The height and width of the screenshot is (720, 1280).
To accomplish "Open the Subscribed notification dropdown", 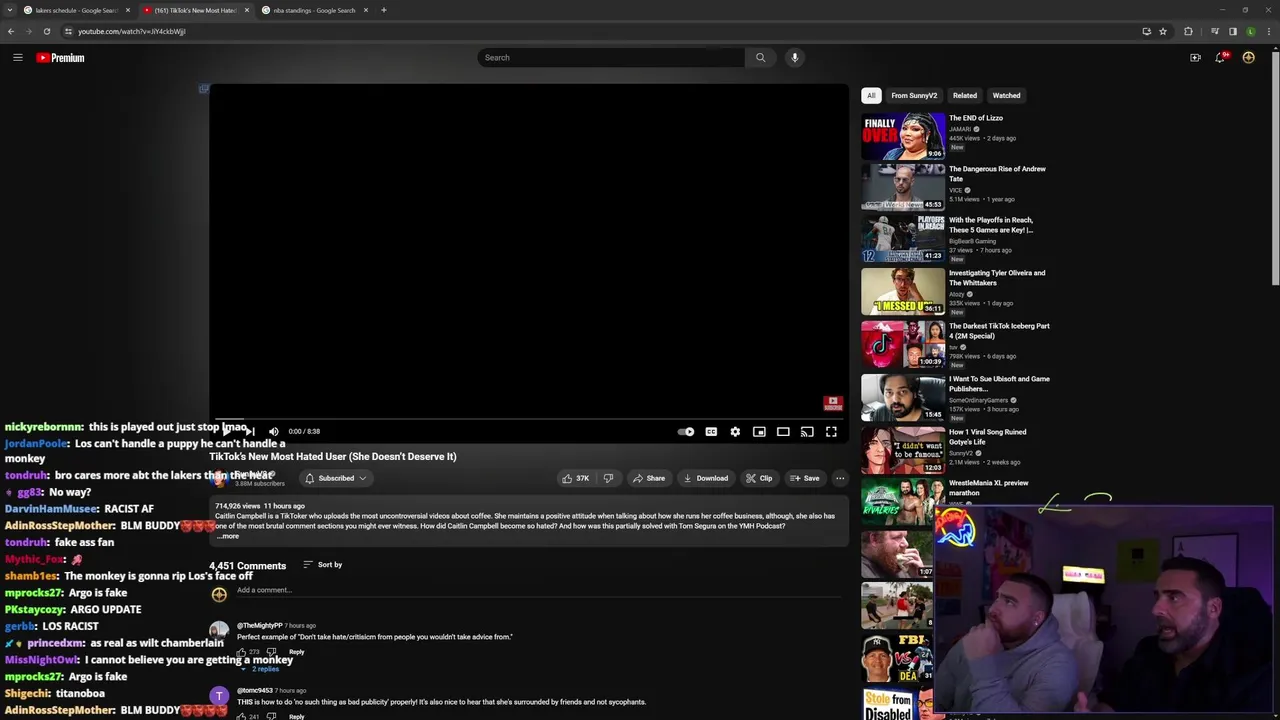I will click(x=336, y=479).
